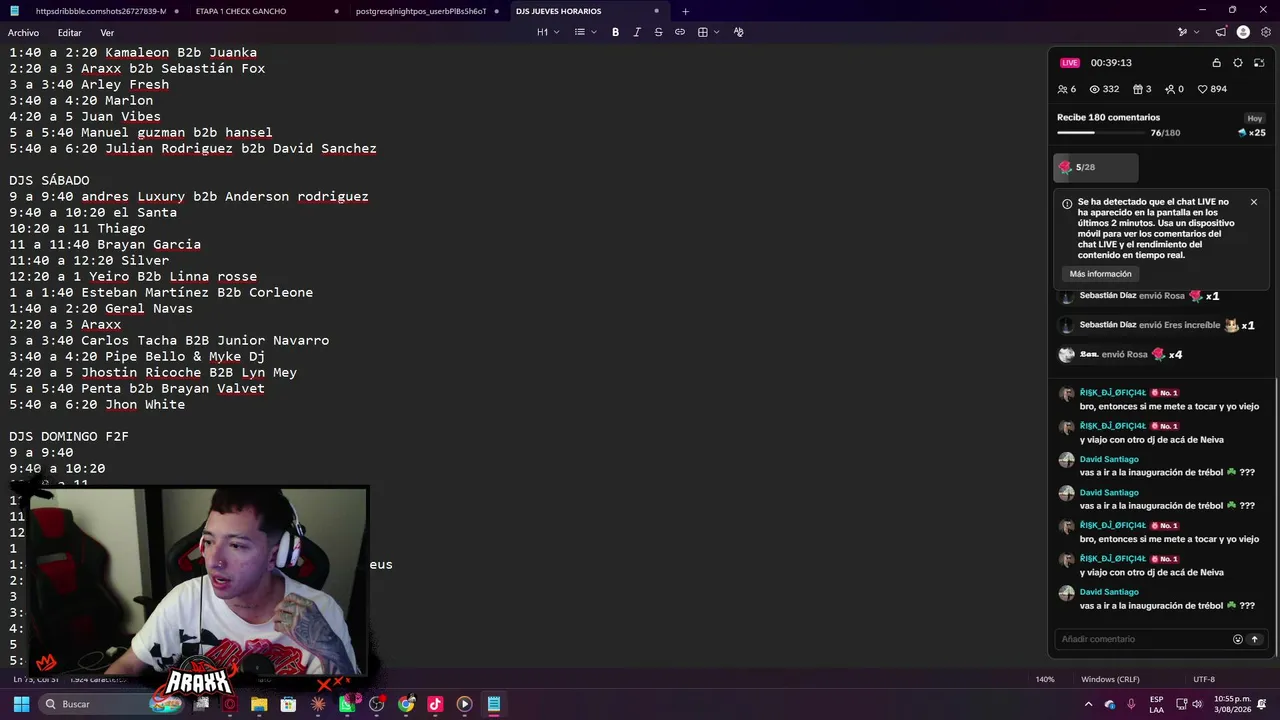1280x720 pixels.
Task: Open David Santiago's first comment username
Action: (1109, 459)
